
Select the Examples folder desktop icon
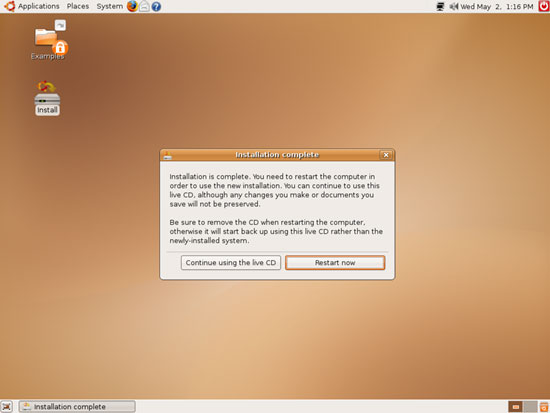(48, 40)
